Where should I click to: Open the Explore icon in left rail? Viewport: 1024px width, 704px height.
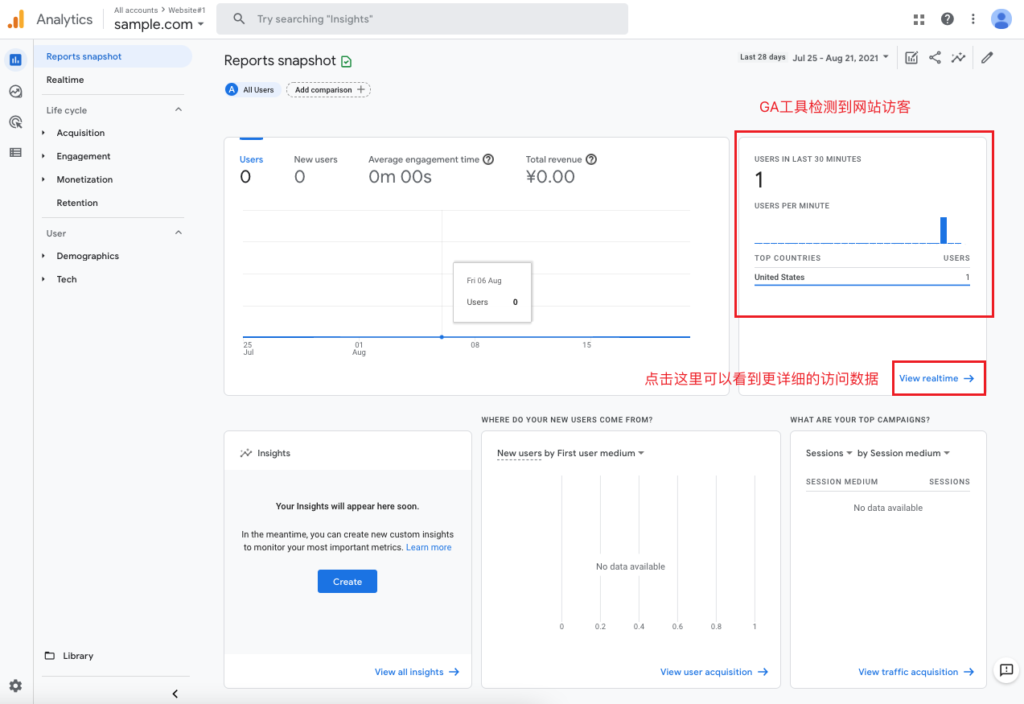16,91
